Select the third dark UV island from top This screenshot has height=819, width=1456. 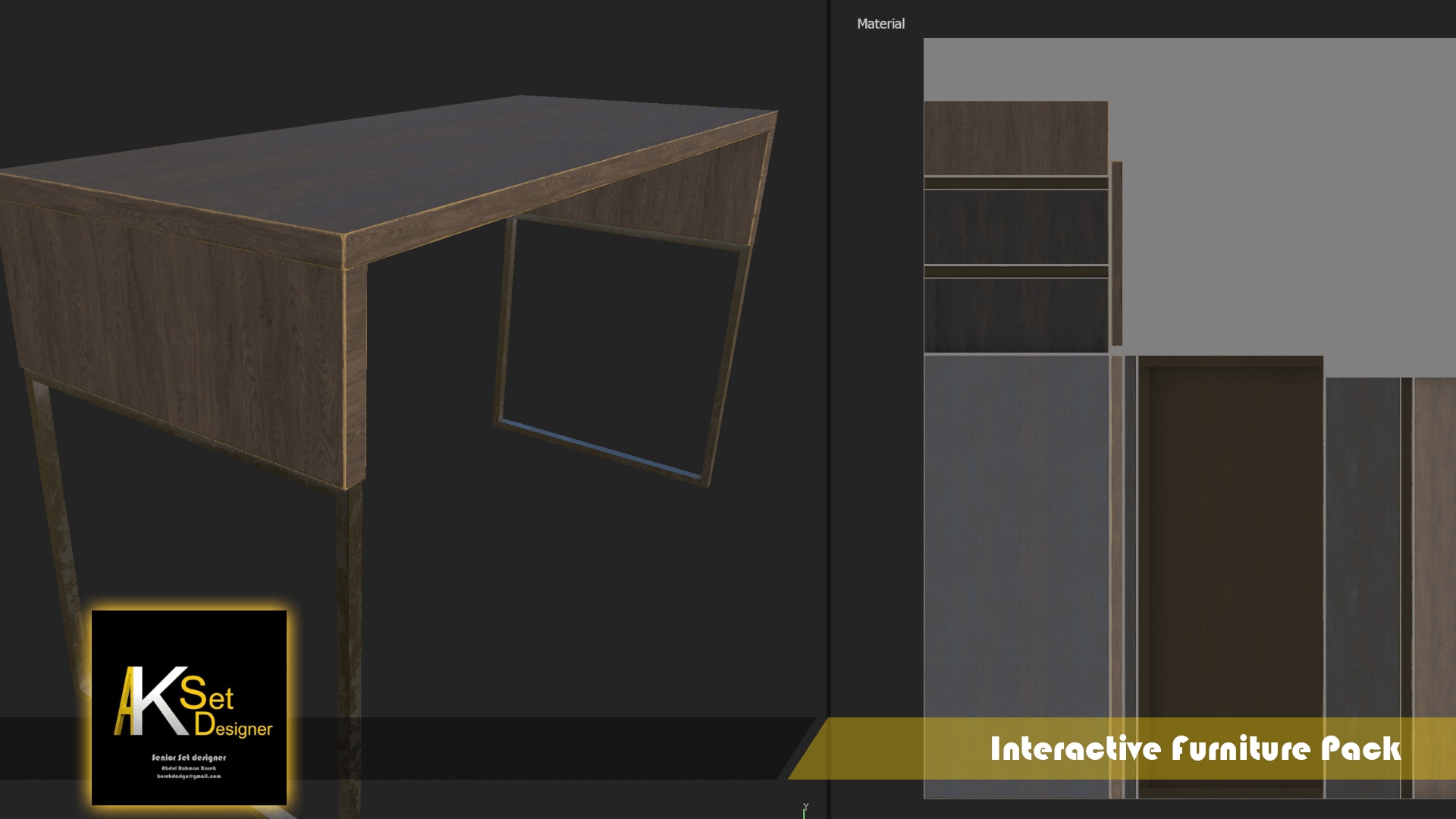[1015, 315]
